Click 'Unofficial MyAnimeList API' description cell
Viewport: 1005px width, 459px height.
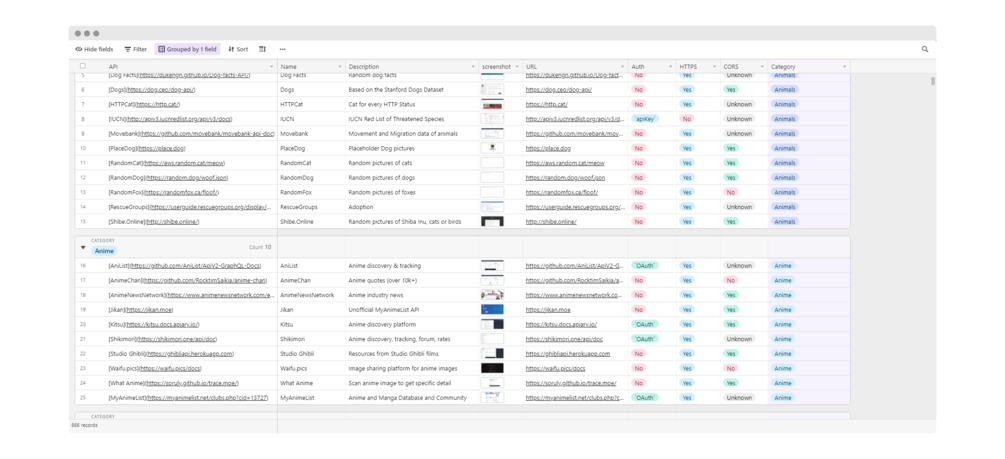(412, 310)
